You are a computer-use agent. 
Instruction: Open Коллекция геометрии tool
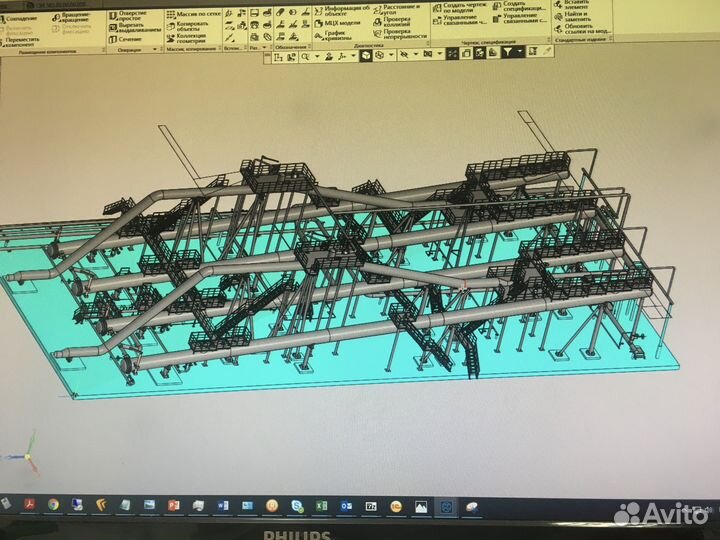pyautogui.click(x=186, y=39)
